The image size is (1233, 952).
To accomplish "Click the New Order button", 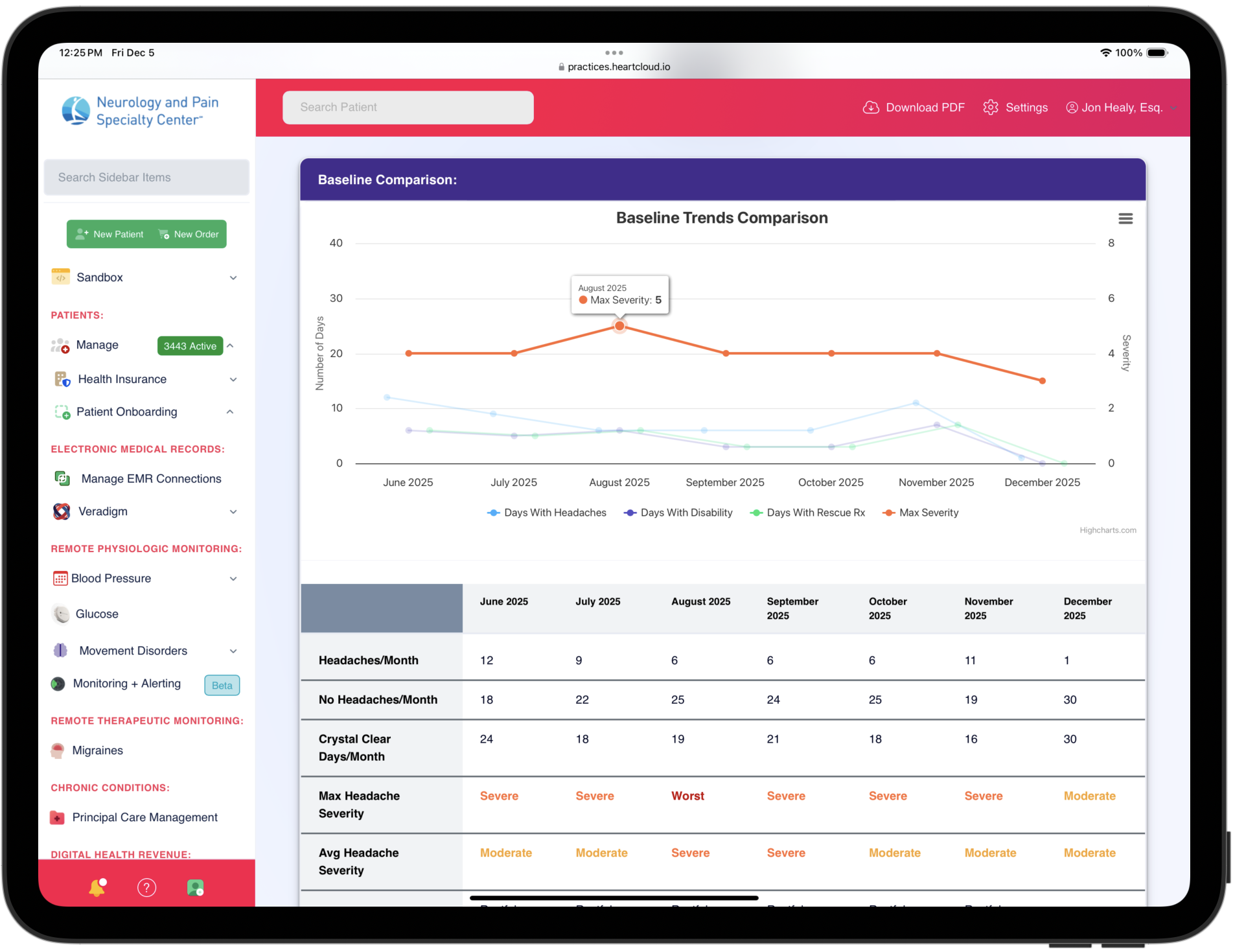I will coord(189,235).
